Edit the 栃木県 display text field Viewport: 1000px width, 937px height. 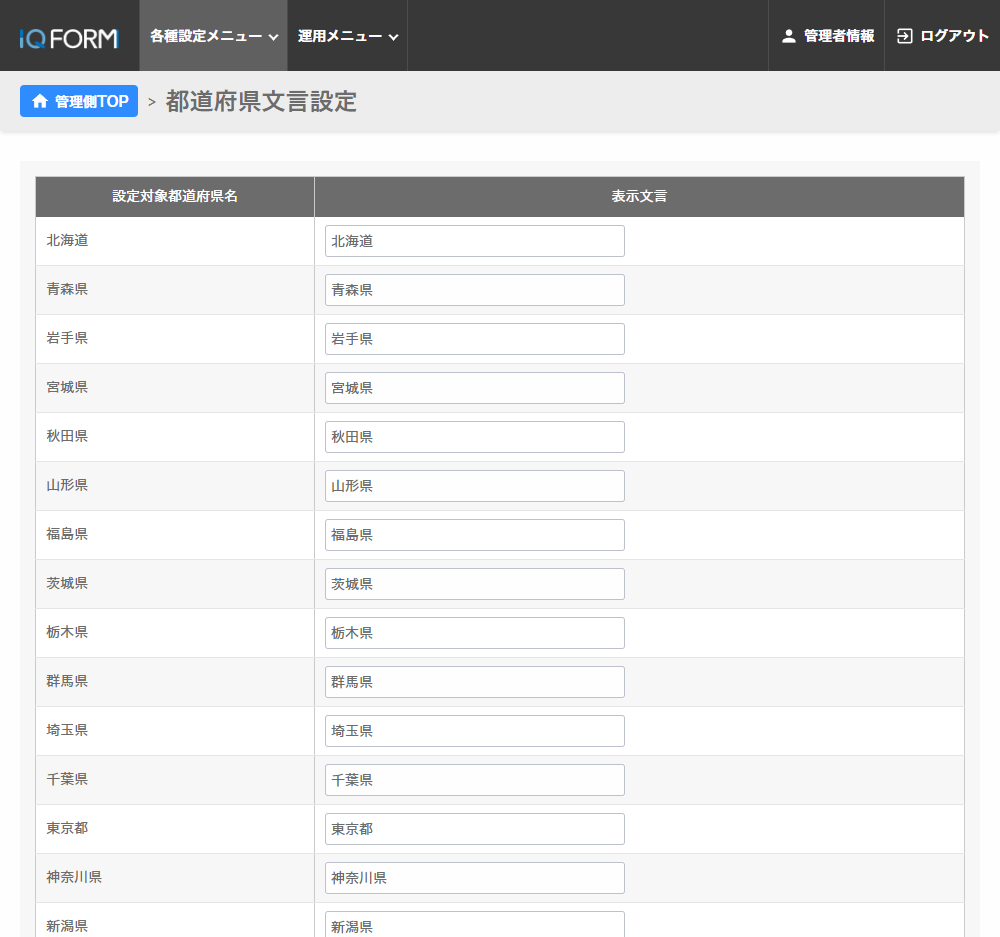pyautogui.click(x=474, y=633)
